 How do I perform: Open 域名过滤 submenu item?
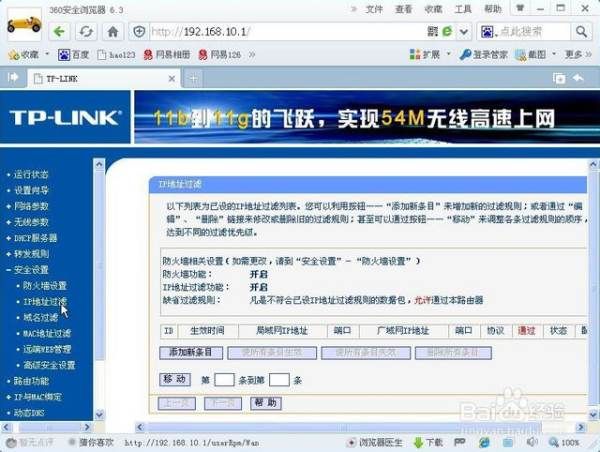tap(41, 317)
